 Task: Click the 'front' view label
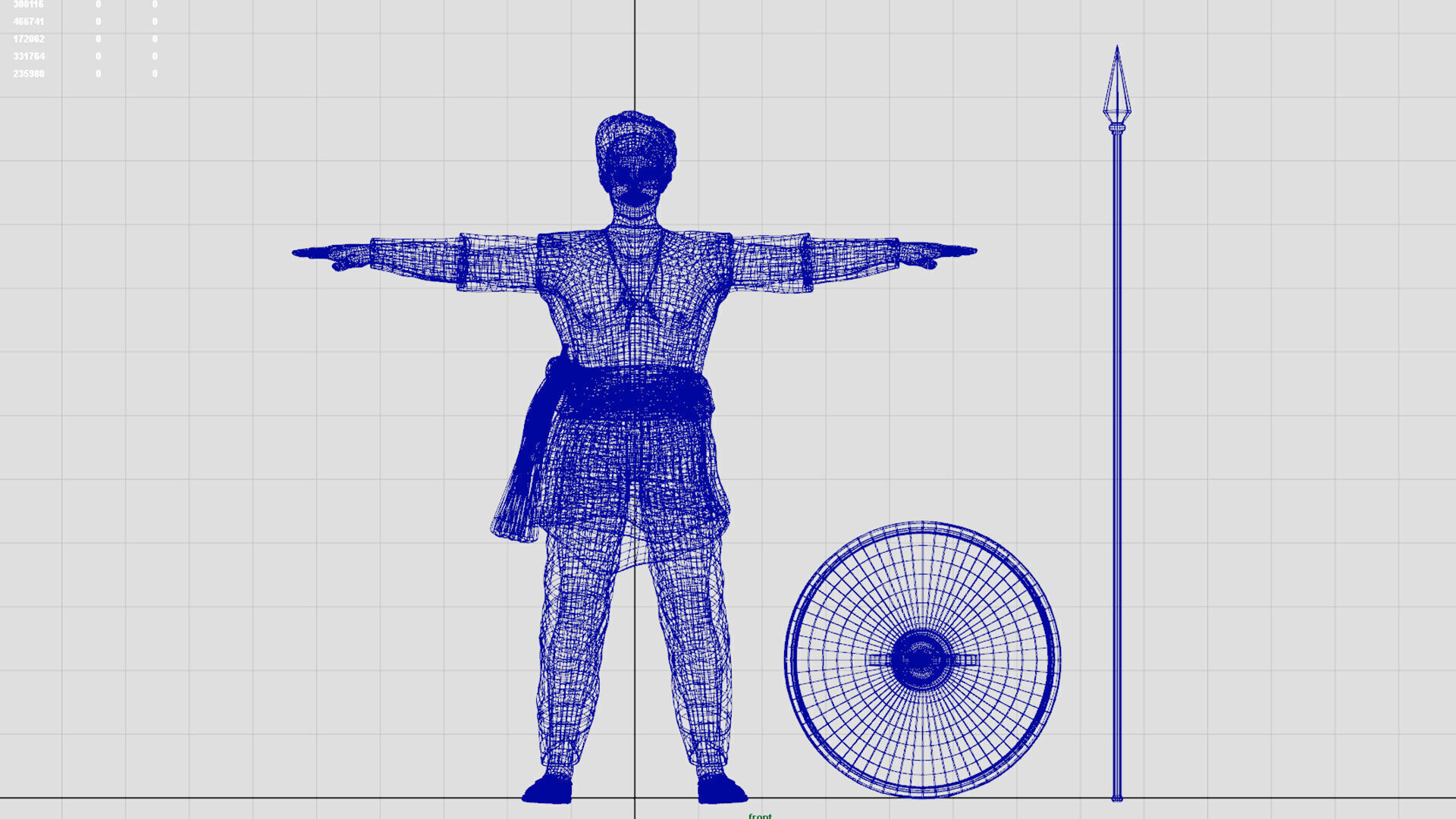760,815
